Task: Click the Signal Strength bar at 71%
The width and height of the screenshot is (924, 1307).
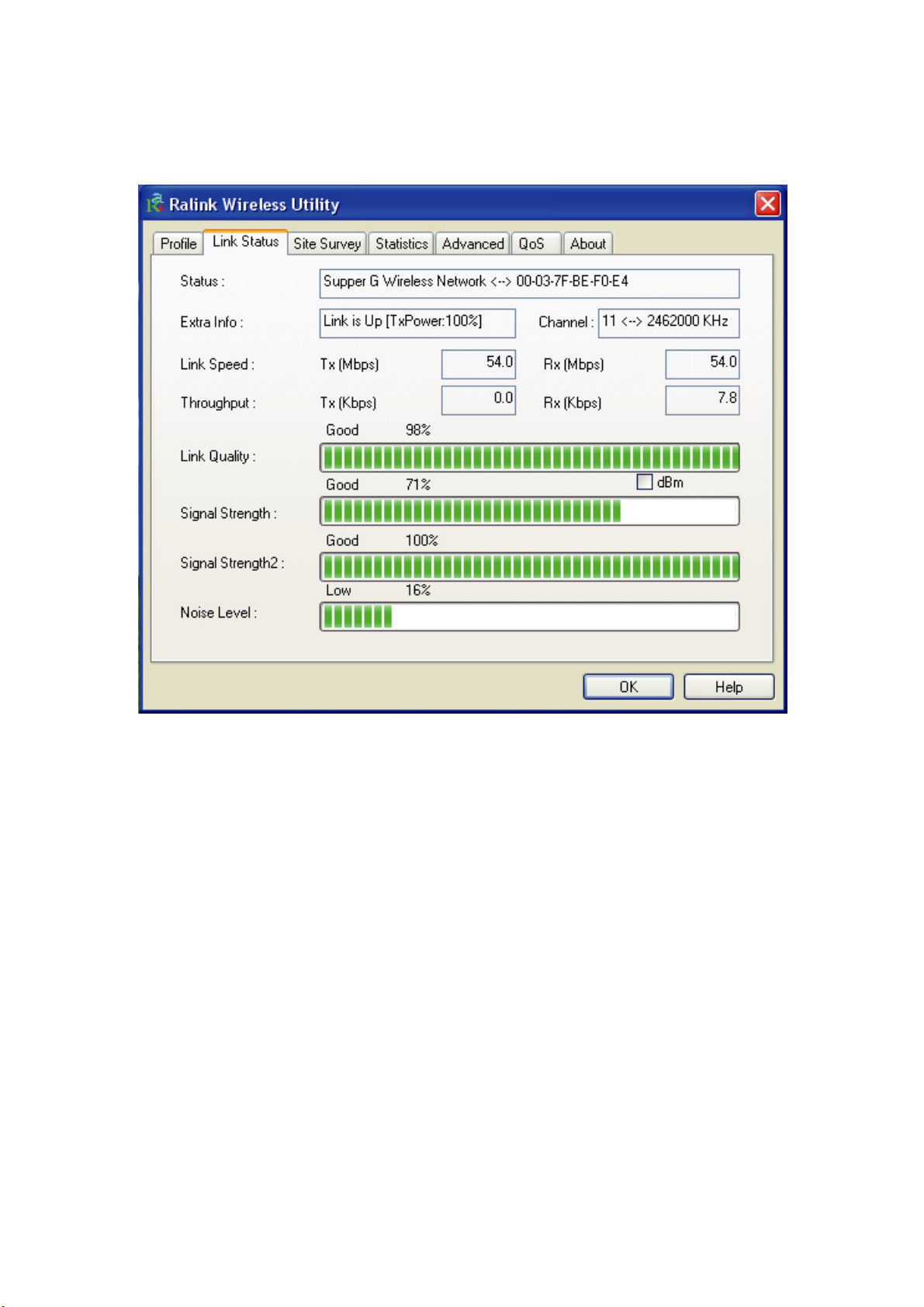Action: point(529,512)
